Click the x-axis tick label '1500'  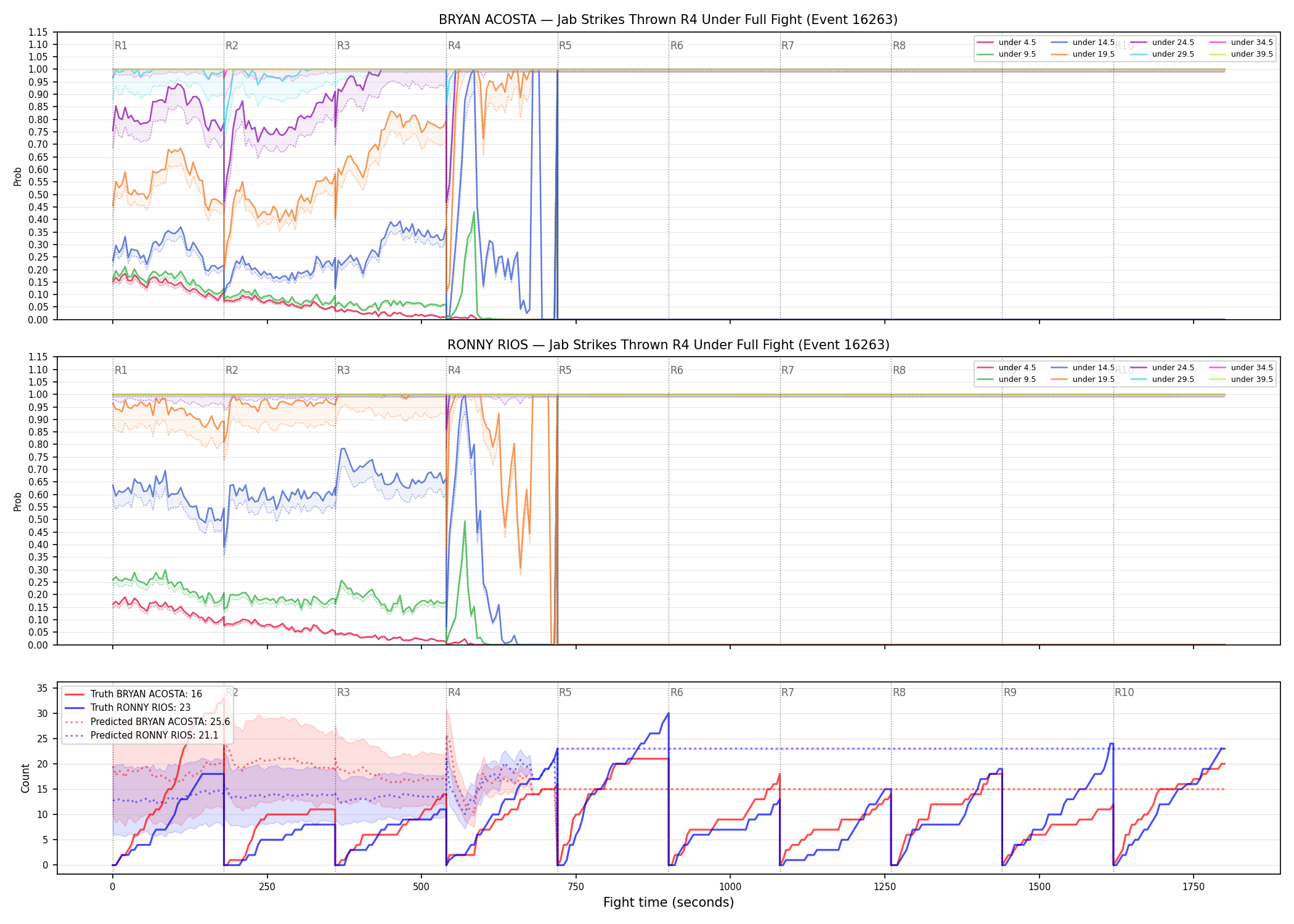pos(1040,887)
